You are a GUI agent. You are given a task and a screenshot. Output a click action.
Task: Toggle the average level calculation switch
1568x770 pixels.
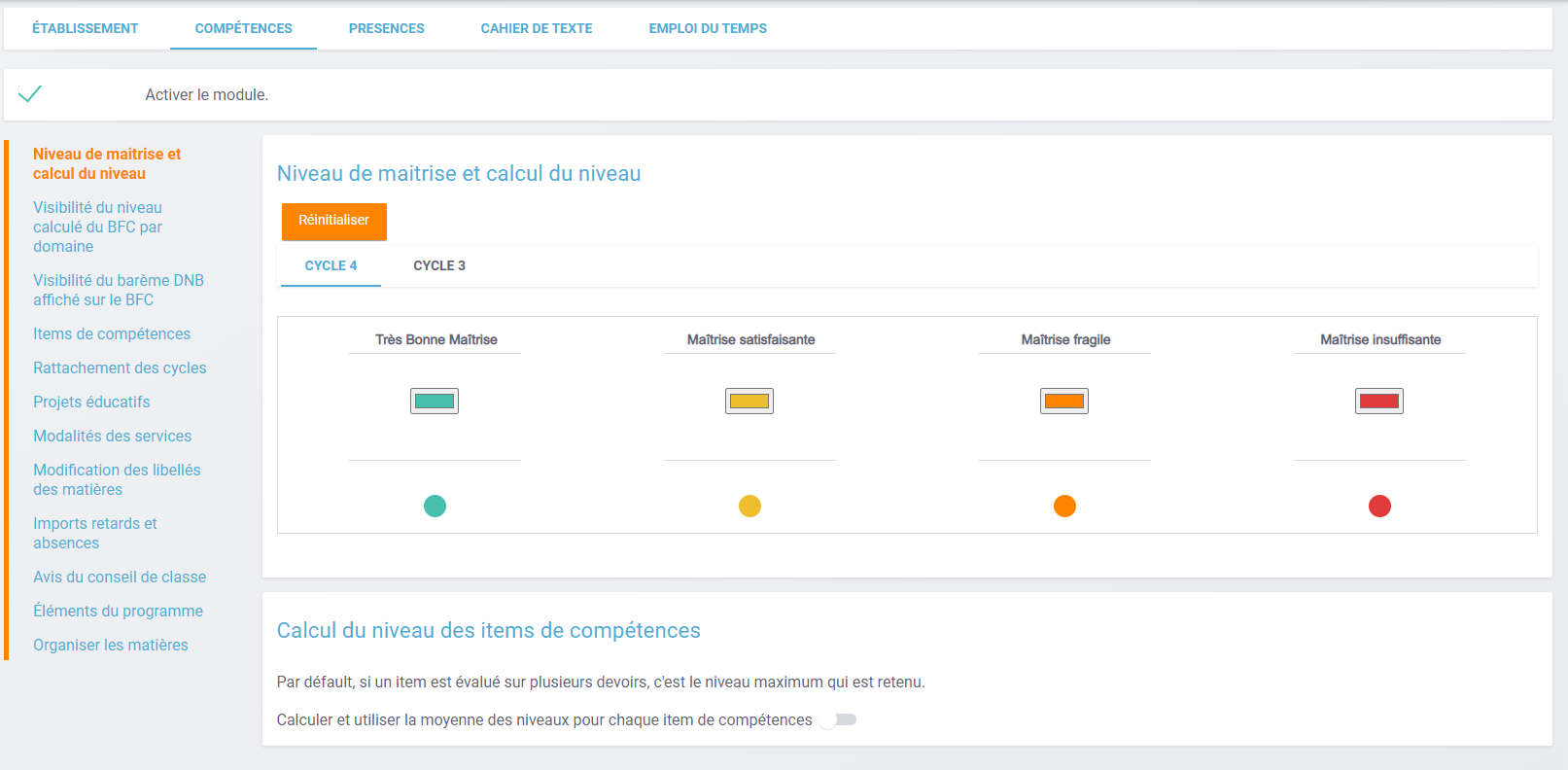[838, 720]
